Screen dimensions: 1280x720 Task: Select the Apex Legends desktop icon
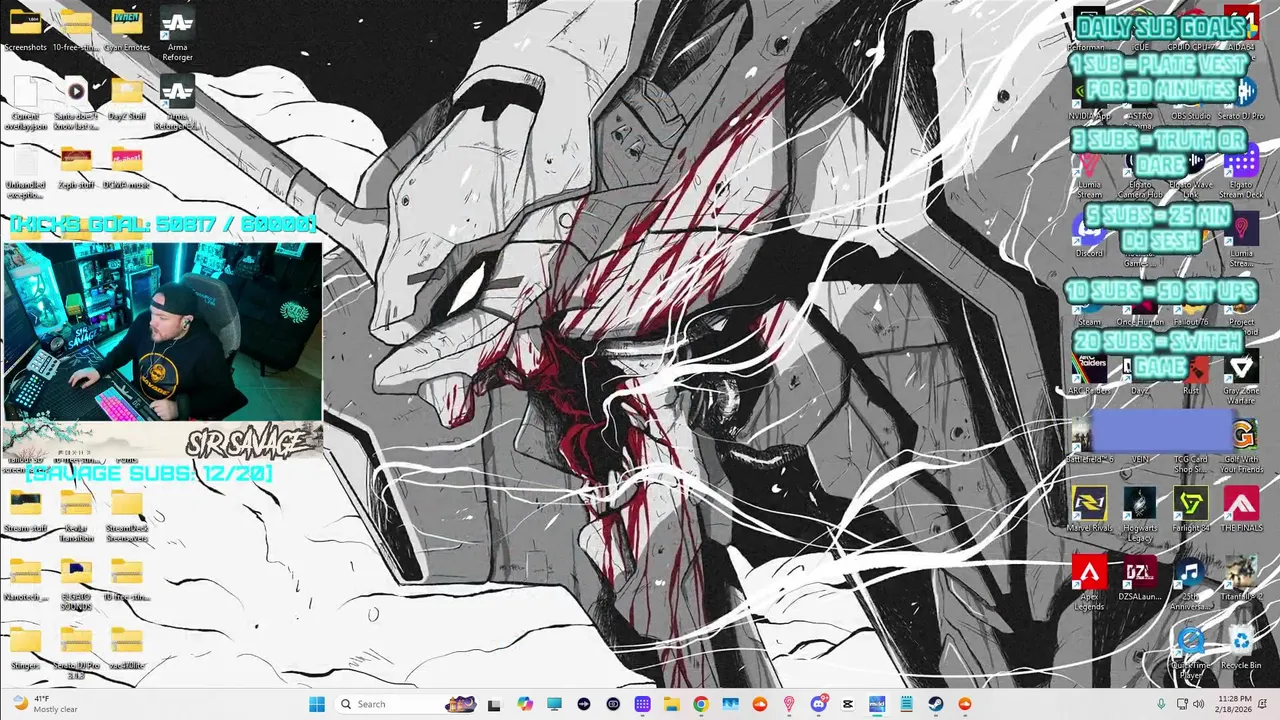coord(1089,580)
